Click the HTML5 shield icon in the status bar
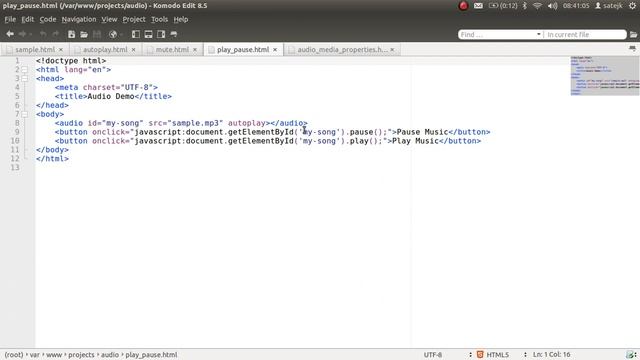Image resolution: width=640 pixels, height=360 pixels. click(x=480, y=354)
